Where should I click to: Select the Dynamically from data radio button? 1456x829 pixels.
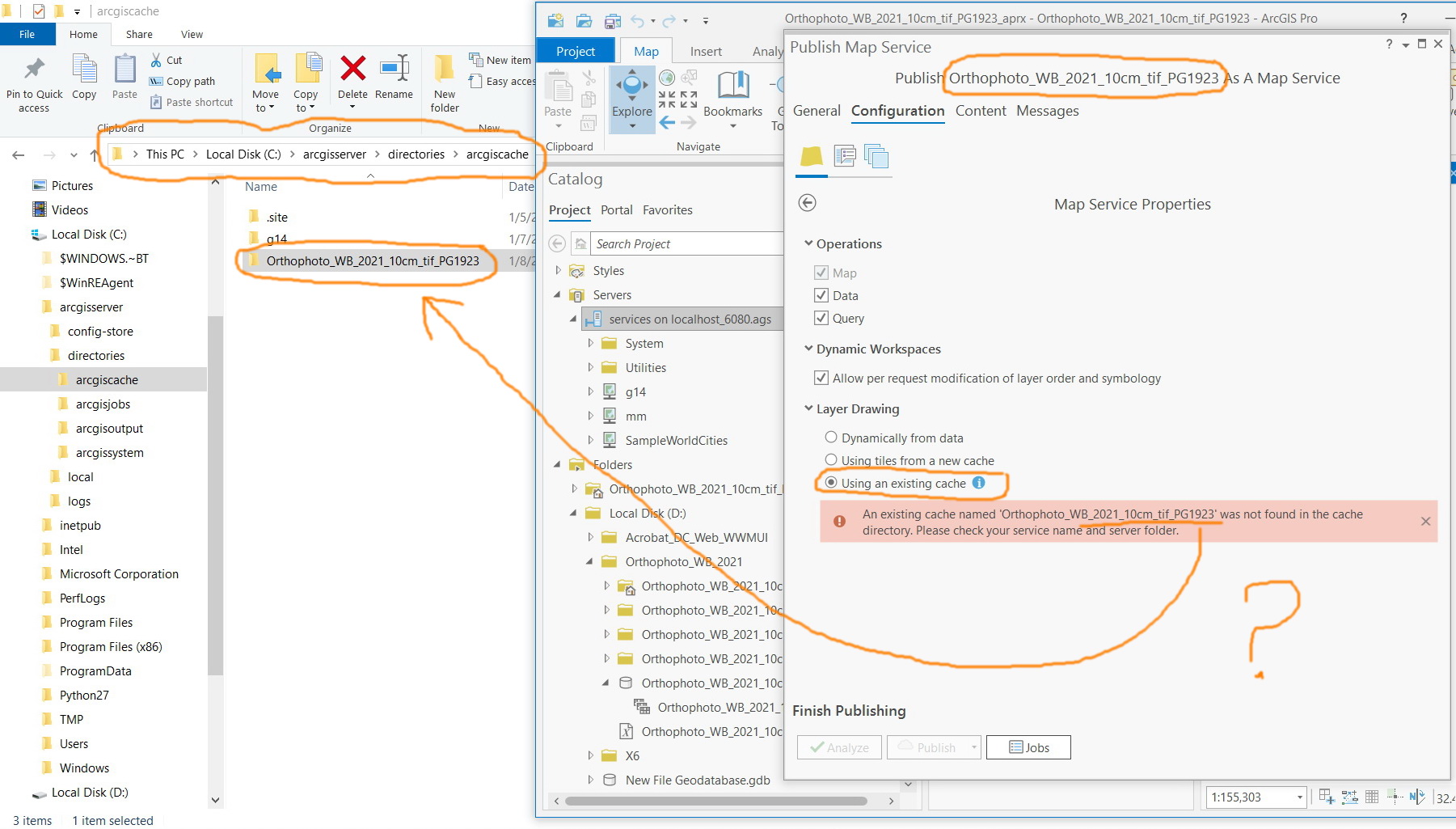(831, 437)
